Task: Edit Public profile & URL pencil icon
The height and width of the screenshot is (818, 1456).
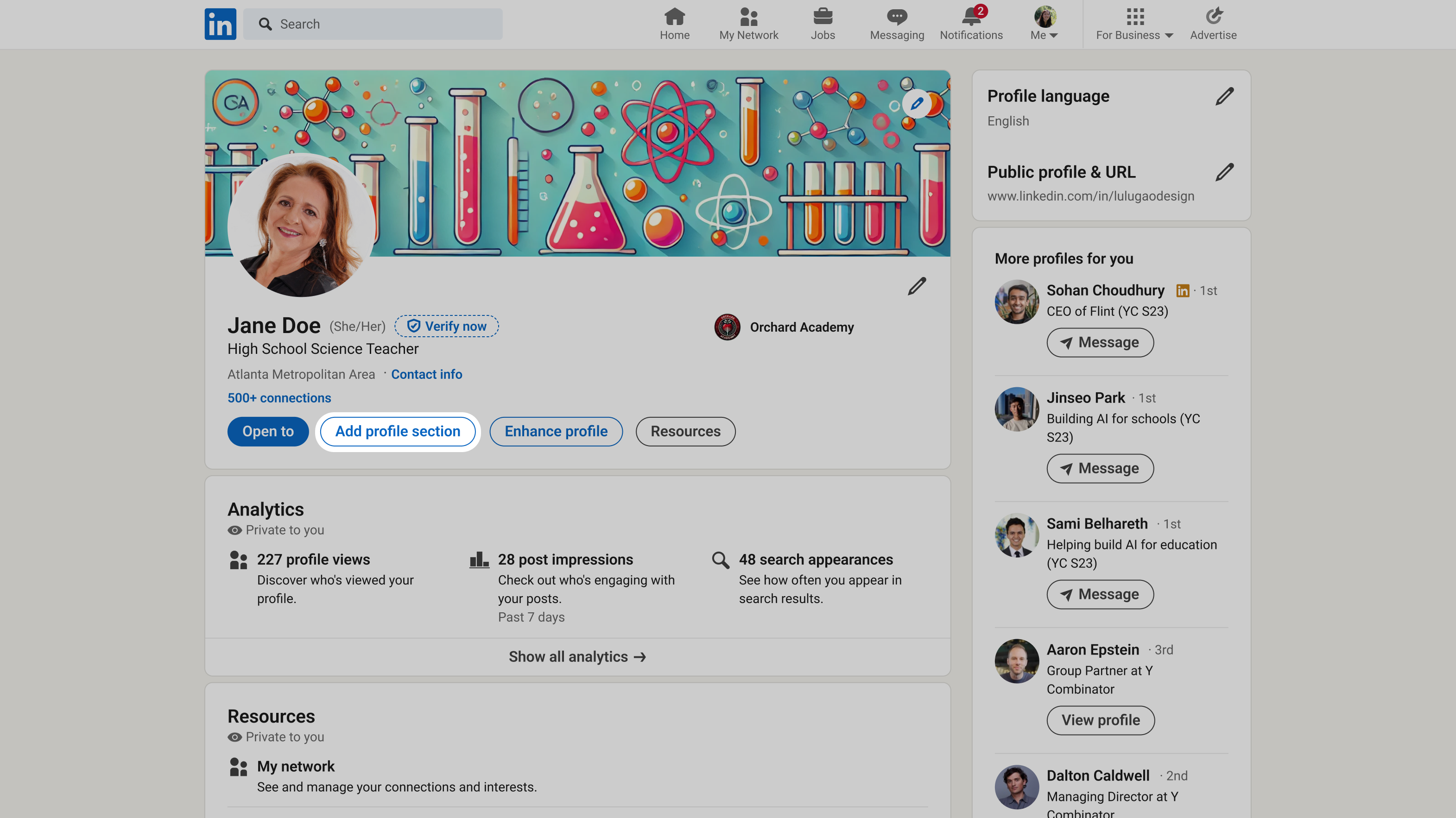Action: [x=1224, y=172]
